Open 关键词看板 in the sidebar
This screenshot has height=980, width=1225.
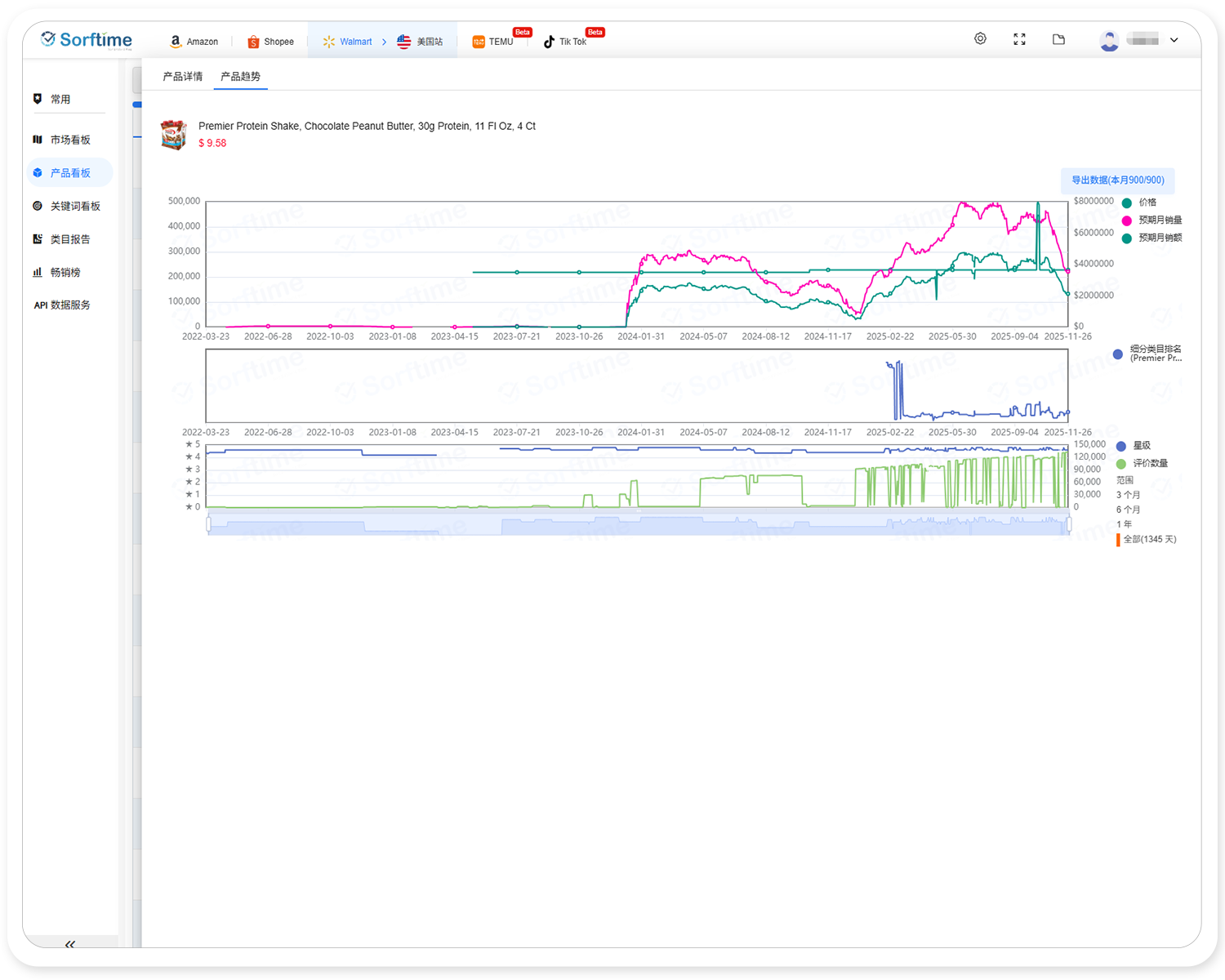[x=74, y=207]
